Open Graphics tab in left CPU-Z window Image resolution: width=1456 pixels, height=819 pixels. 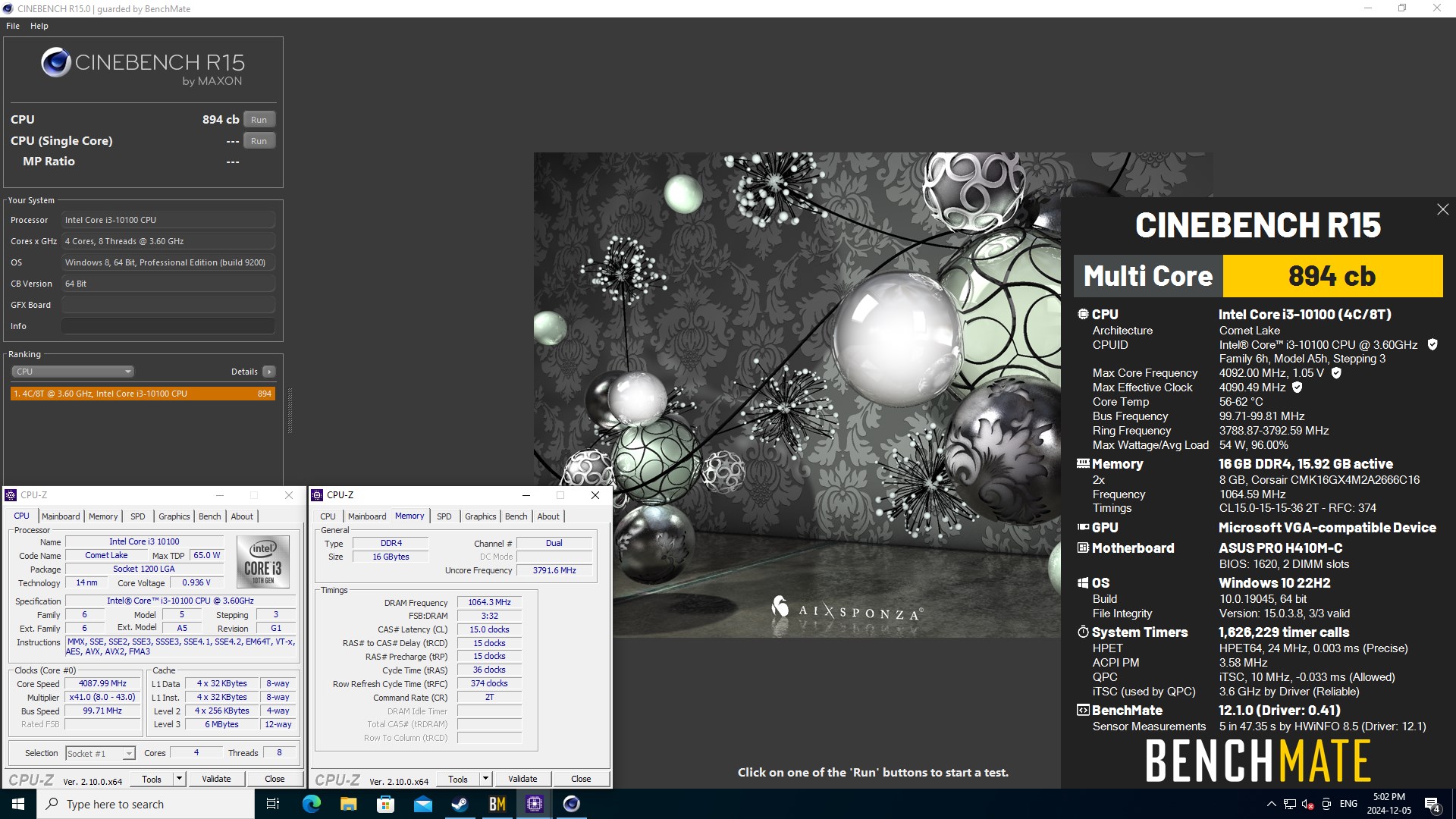coord(174,516)
